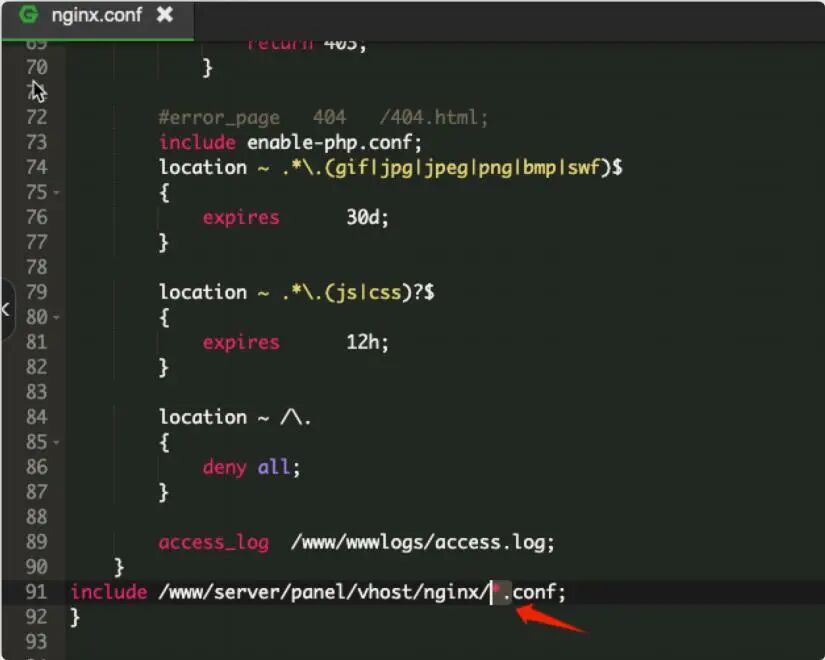Click line number 72 in gutter

[x=36, y=117]
